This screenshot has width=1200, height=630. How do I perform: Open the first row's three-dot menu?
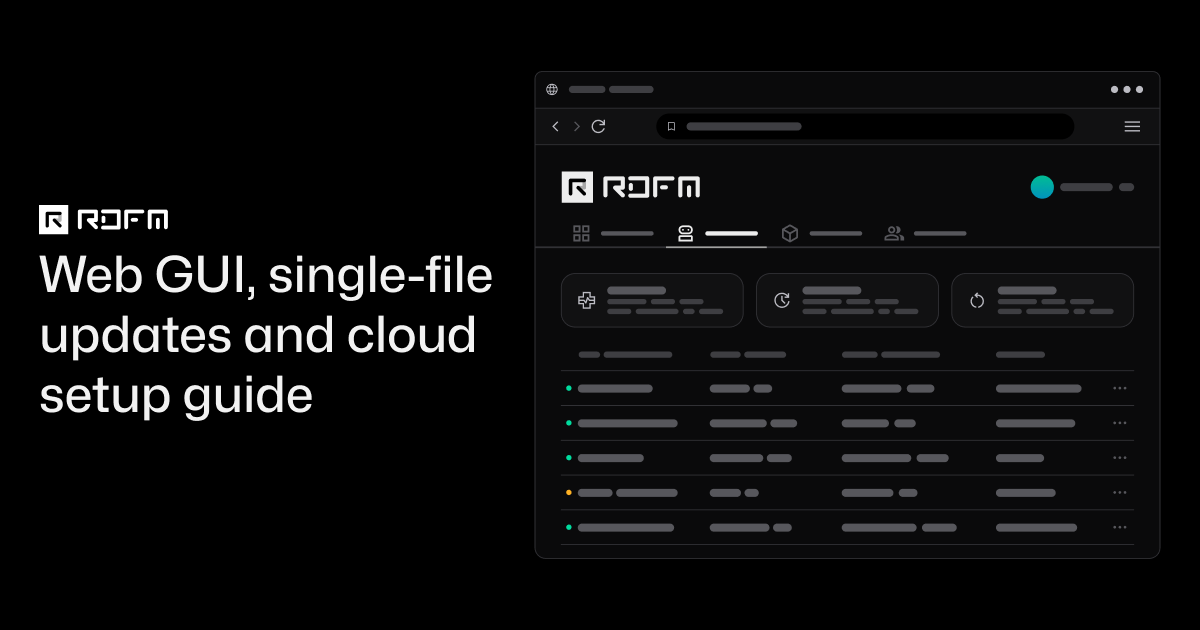1120,388
